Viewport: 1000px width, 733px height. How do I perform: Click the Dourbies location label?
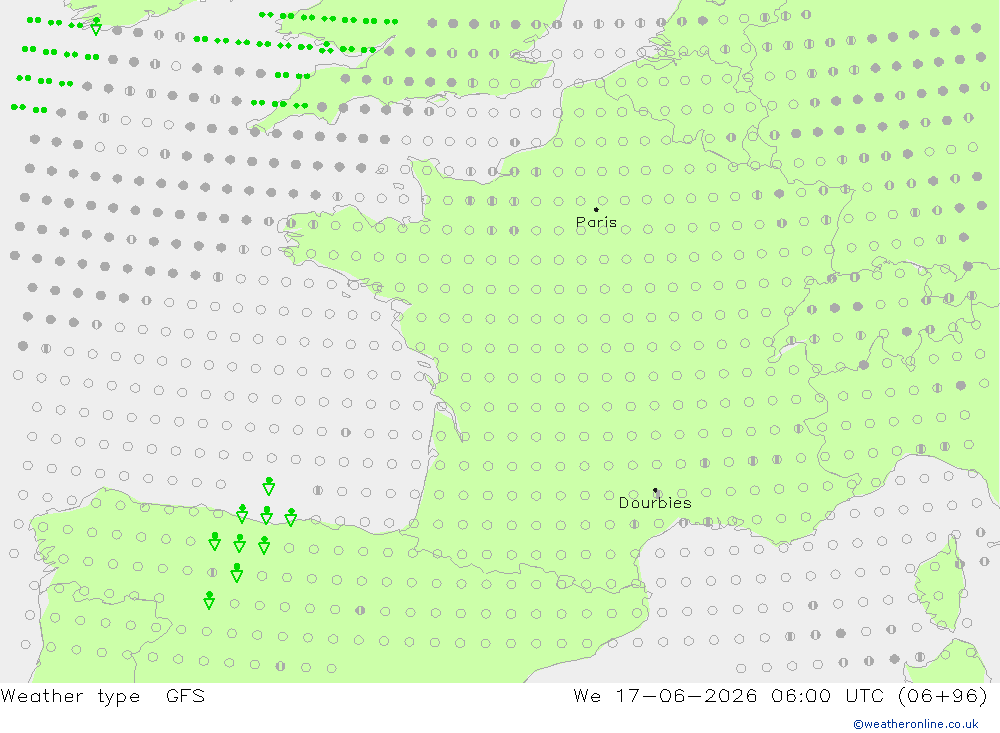click(x=655, y=503)
